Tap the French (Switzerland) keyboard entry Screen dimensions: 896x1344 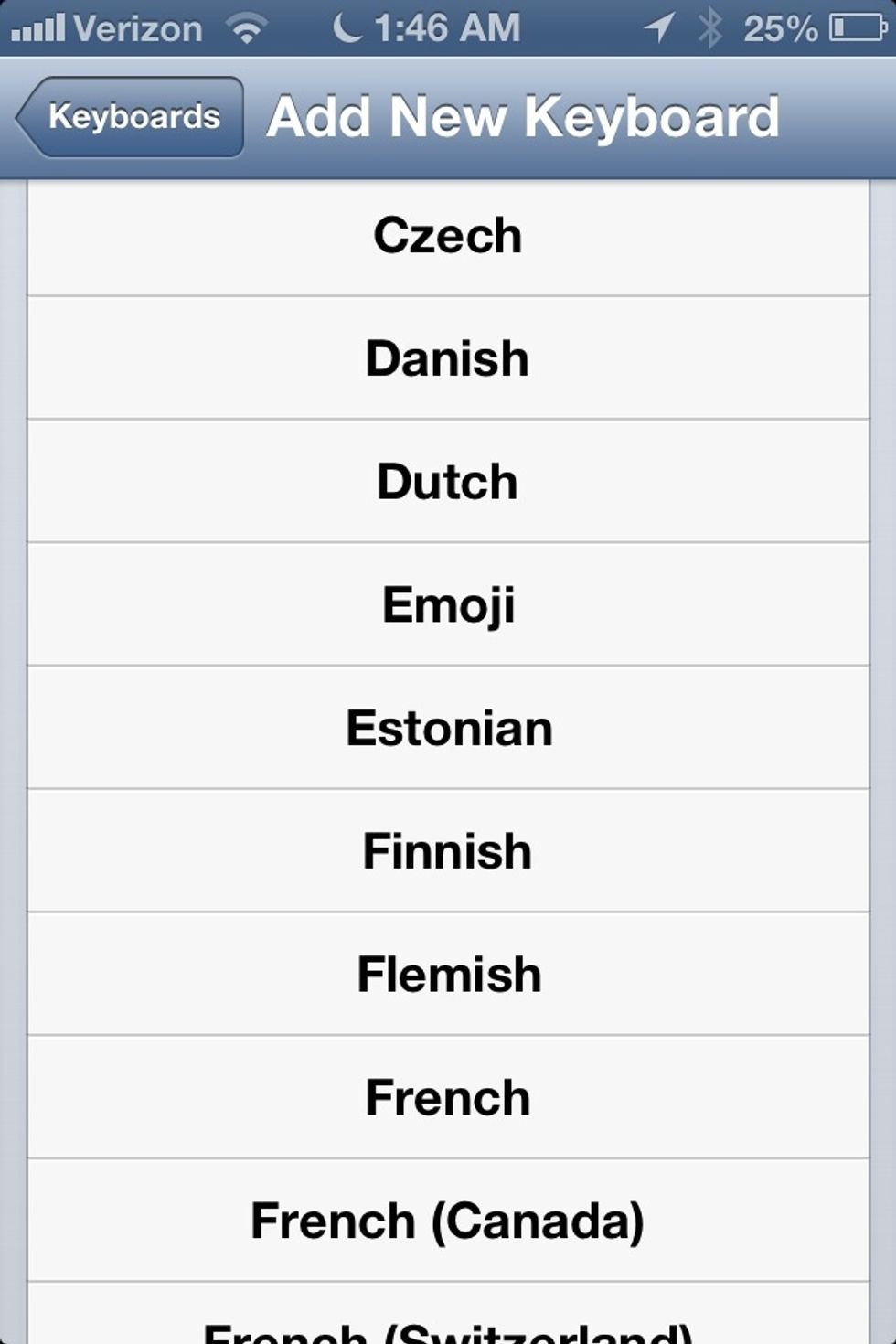[x=448, y=1314]
